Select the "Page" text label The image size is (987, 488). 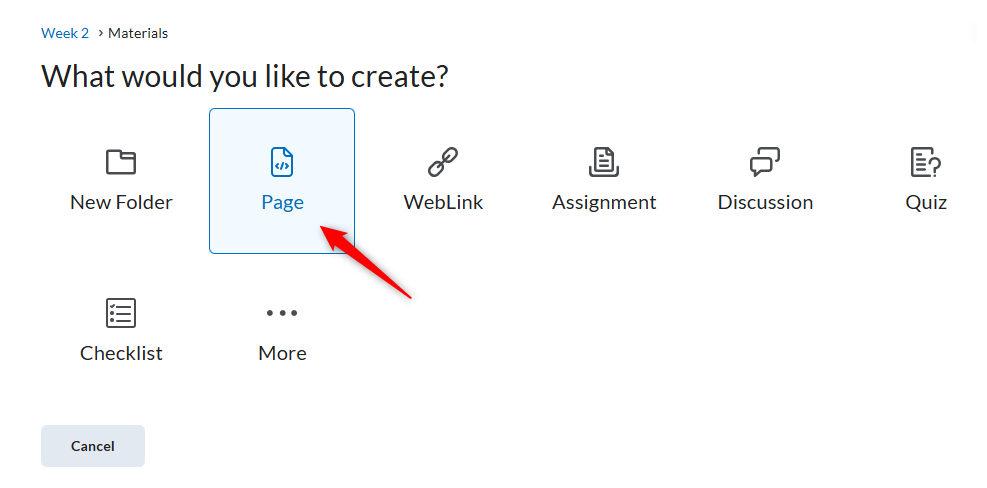tap(283, 203)
